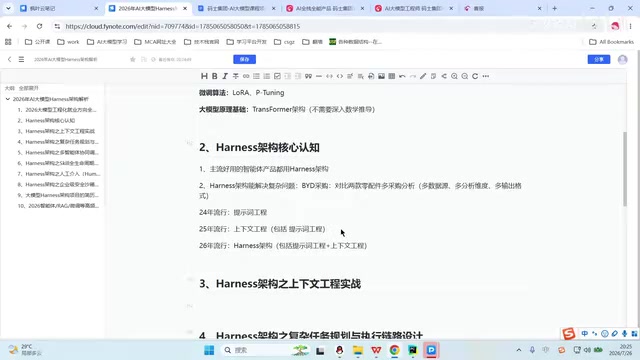The height and width of the screenshot is (360, 640).
Task: Open the browser apps grid icon
Action: 8,42
